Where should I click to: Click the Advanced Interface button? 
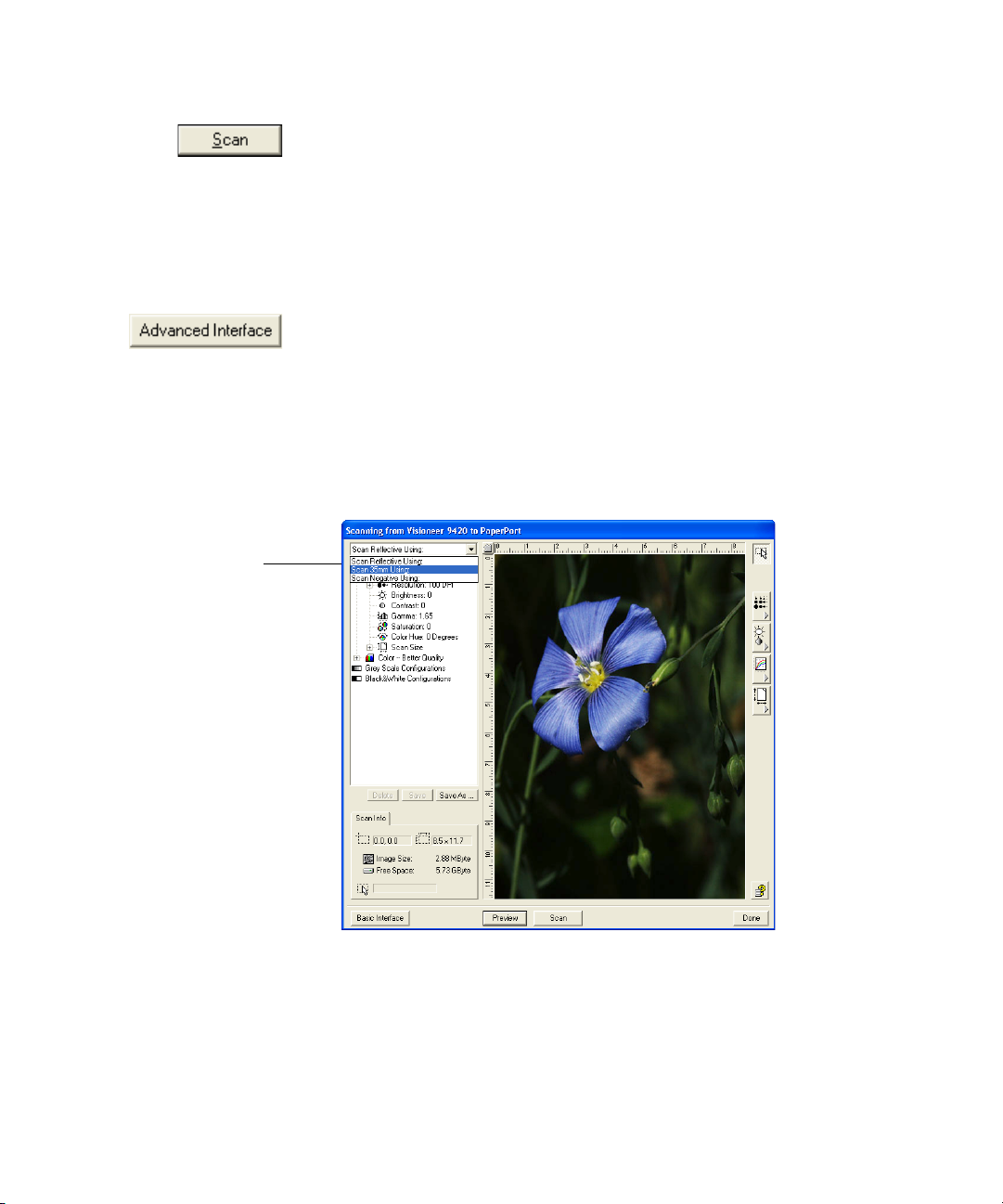coord(205,330)
